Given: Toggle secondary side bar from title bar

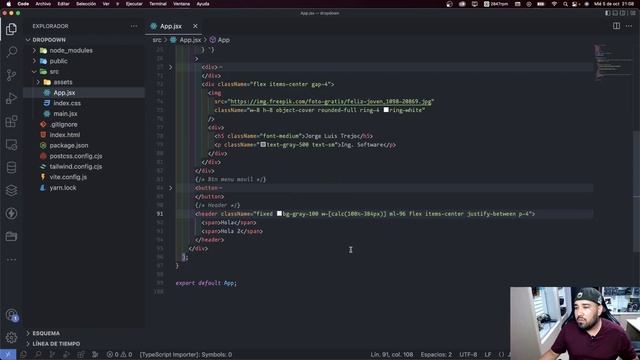Looking at the screenshot, I should tap(623, 13).
